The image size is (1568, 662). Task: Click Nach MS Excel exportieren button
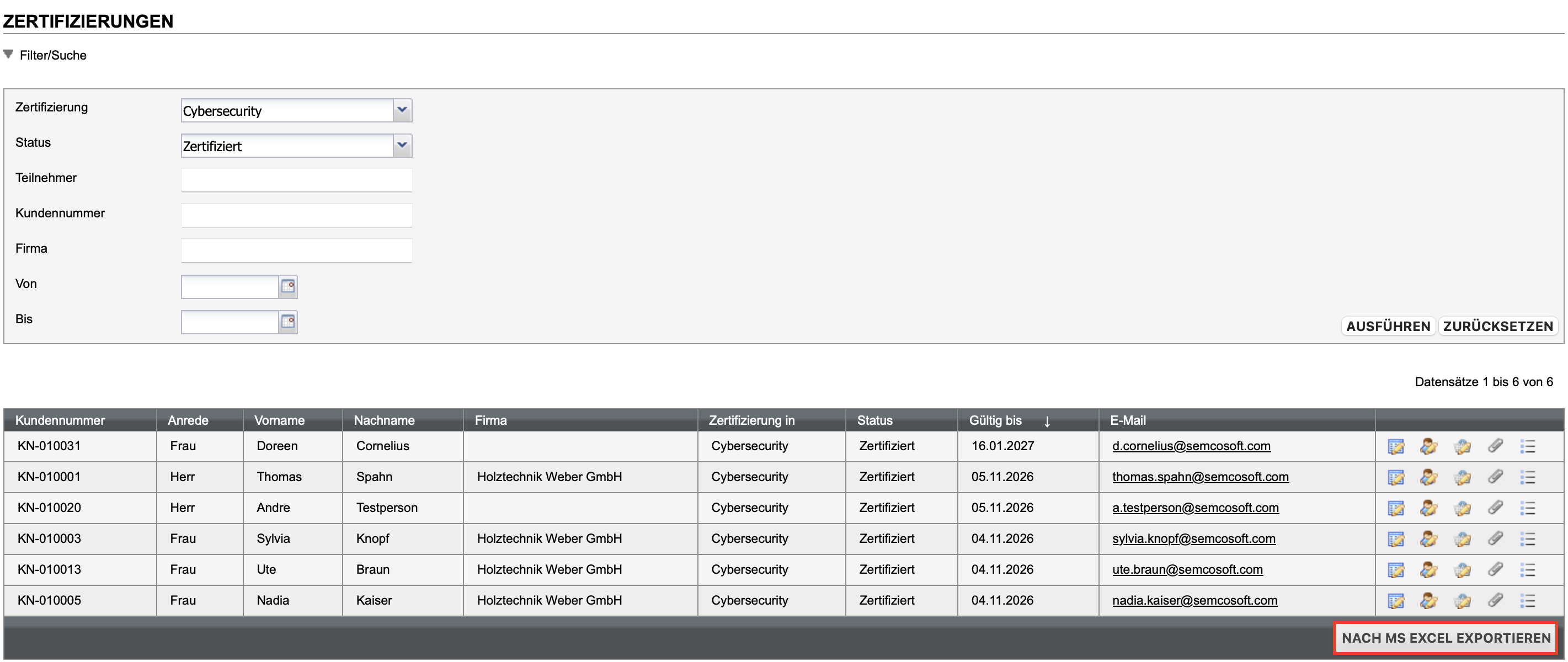[1446, 638]
